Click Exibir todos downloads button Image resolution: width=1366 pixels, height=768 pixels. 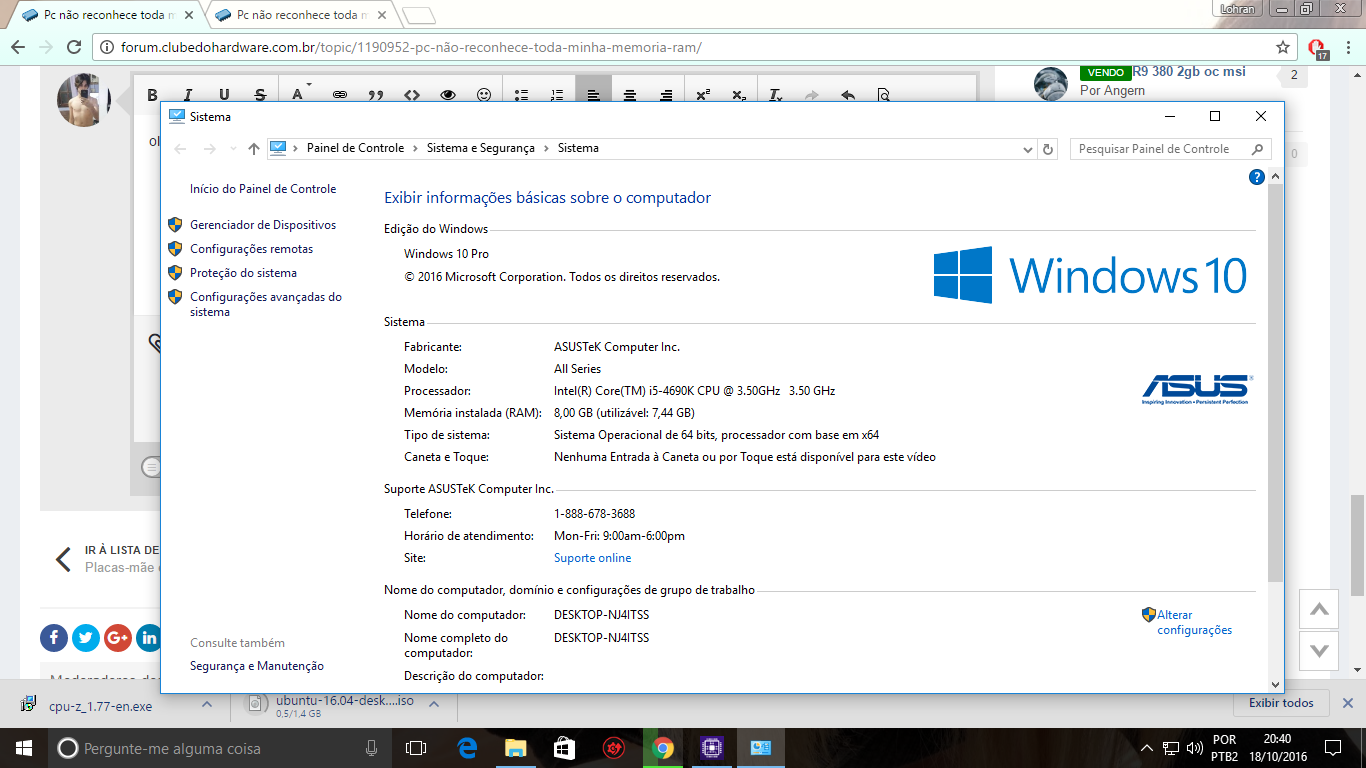[x=1281, y=703]
